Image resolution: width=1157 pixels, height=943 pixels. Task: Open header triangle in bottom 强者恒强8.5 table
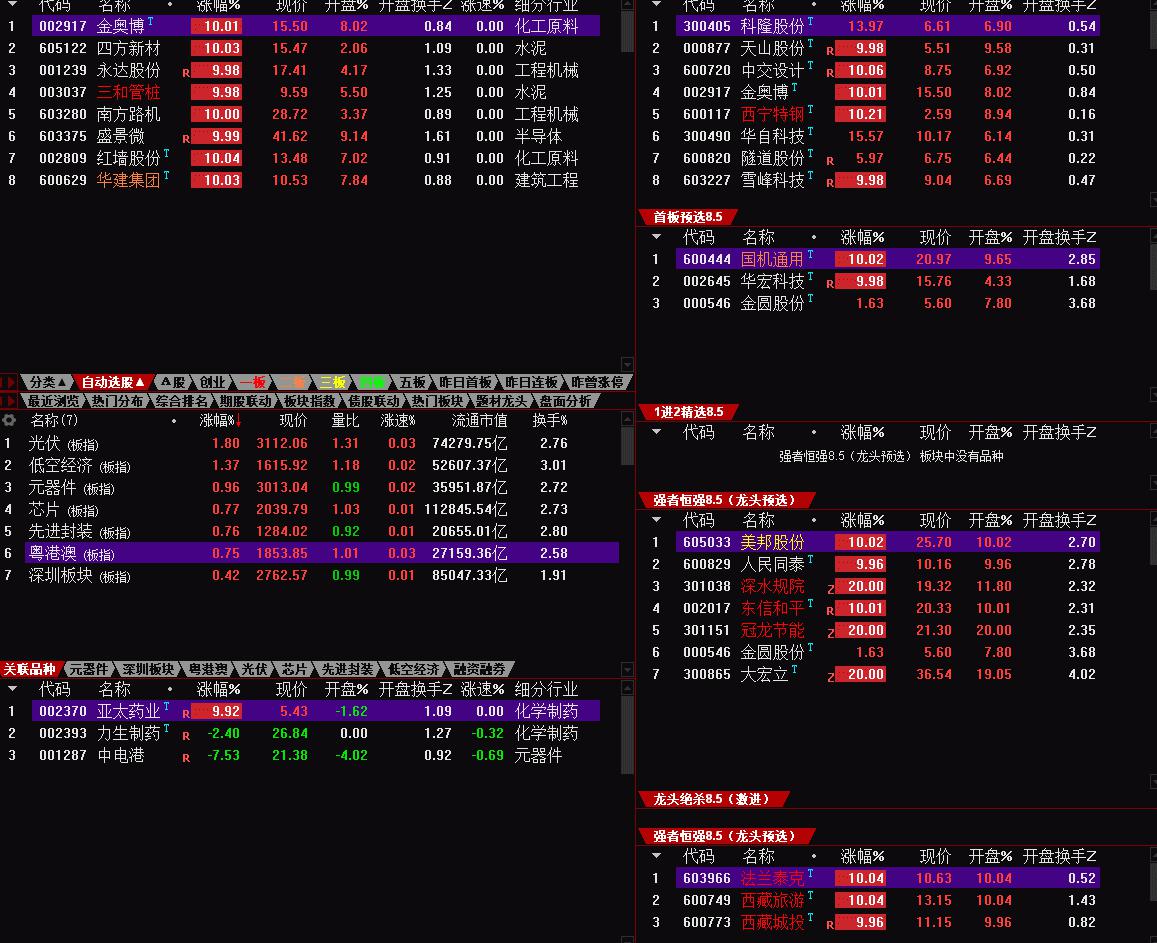657,856
